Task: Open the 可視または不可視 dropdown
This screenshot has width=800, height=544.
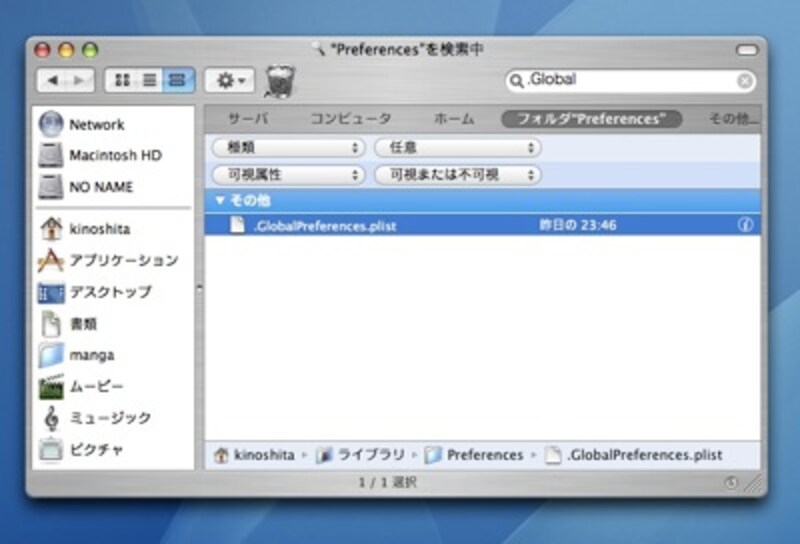Action: click(457, 174)
